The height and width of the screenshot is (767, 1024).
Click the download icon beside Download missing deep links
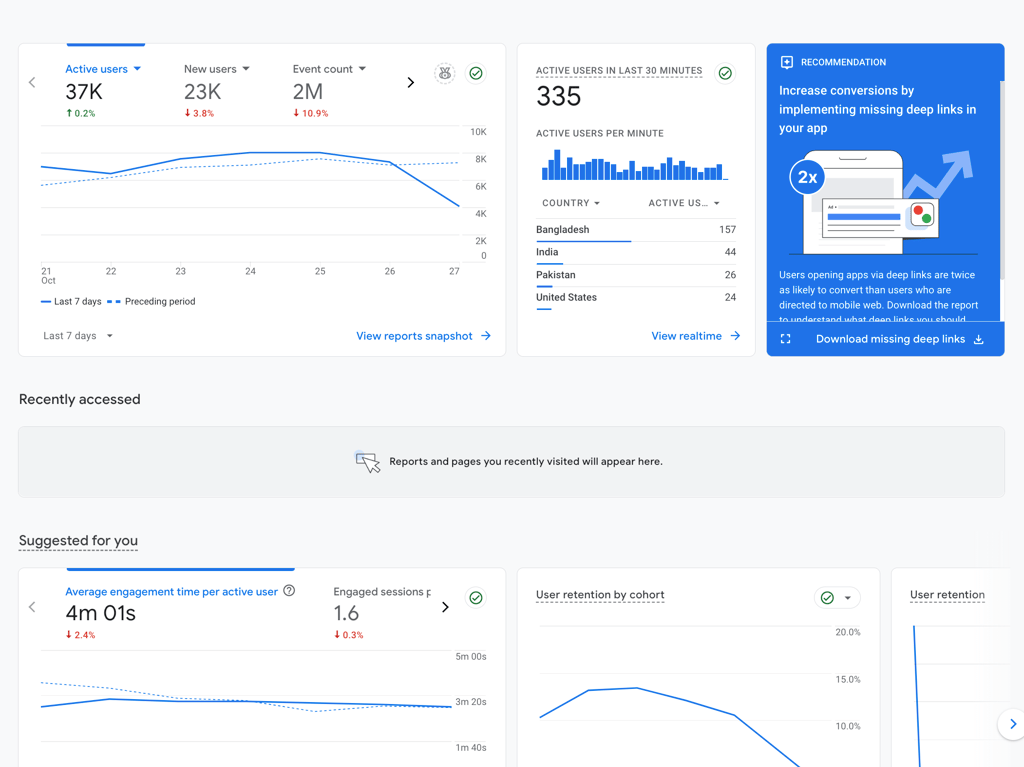click(978, 339)
